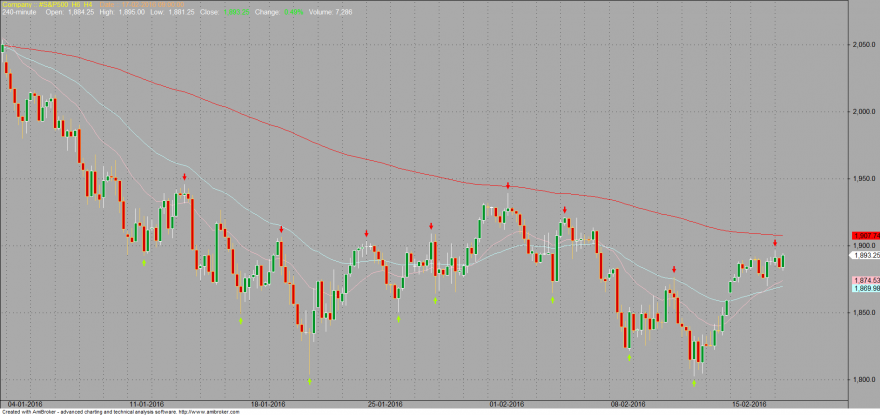The image size is (880, 415).
Task: Click the 1,850.00 price axis label
Action: pyautogui.click(x=864, y=312)
